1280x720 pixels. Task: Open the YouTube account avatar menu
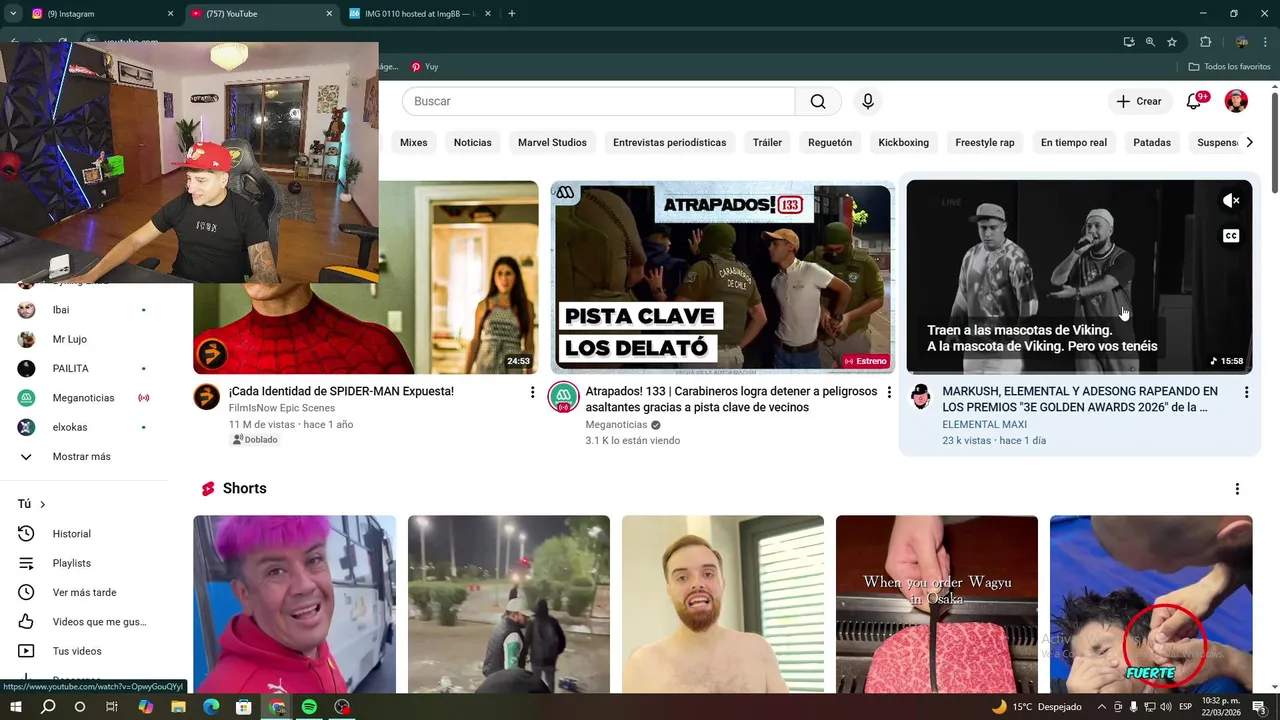(1236, 101)
